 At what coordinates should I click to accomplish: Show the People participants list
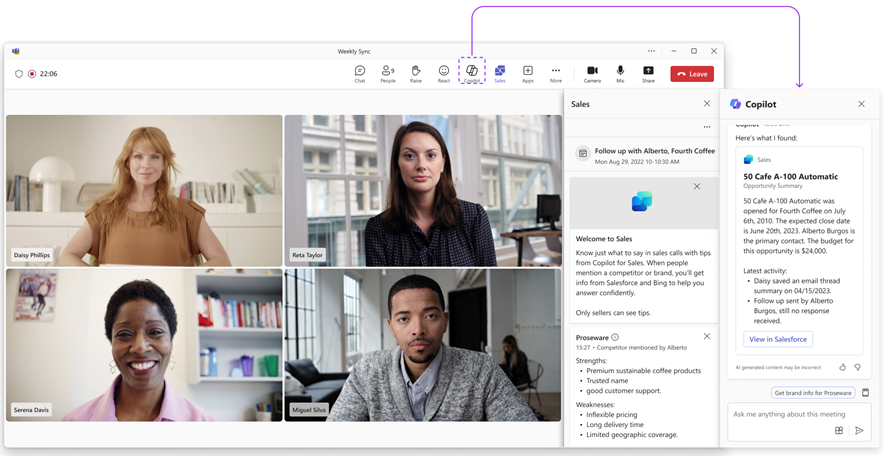pyautogui.click(x=387, y=72)
